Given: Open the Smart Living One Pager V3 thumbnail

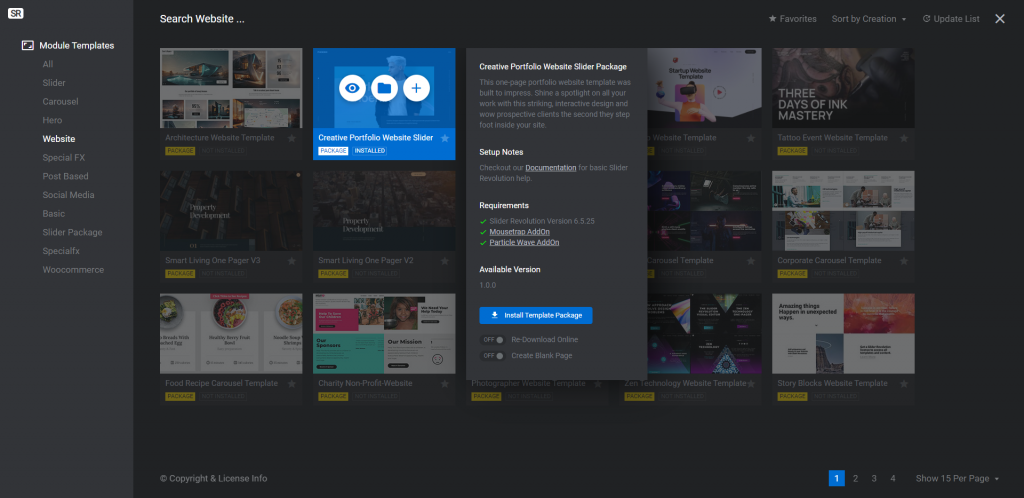Looking at the screenshot, I should pos(231,211).
